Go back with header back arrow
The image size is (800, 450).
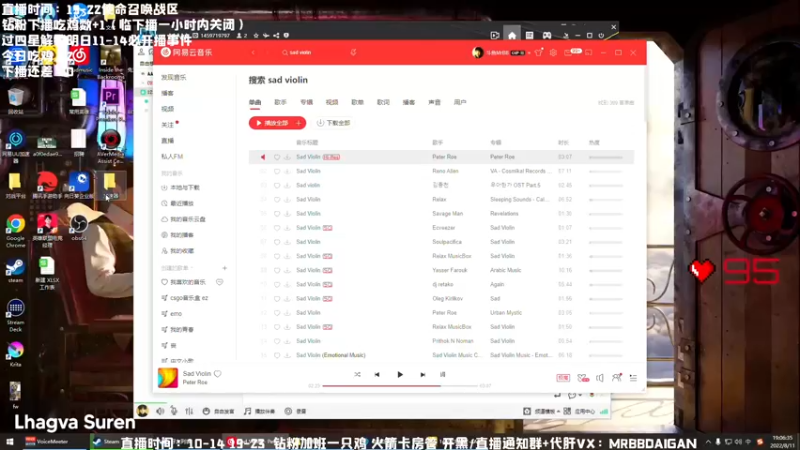click(253, 53)
